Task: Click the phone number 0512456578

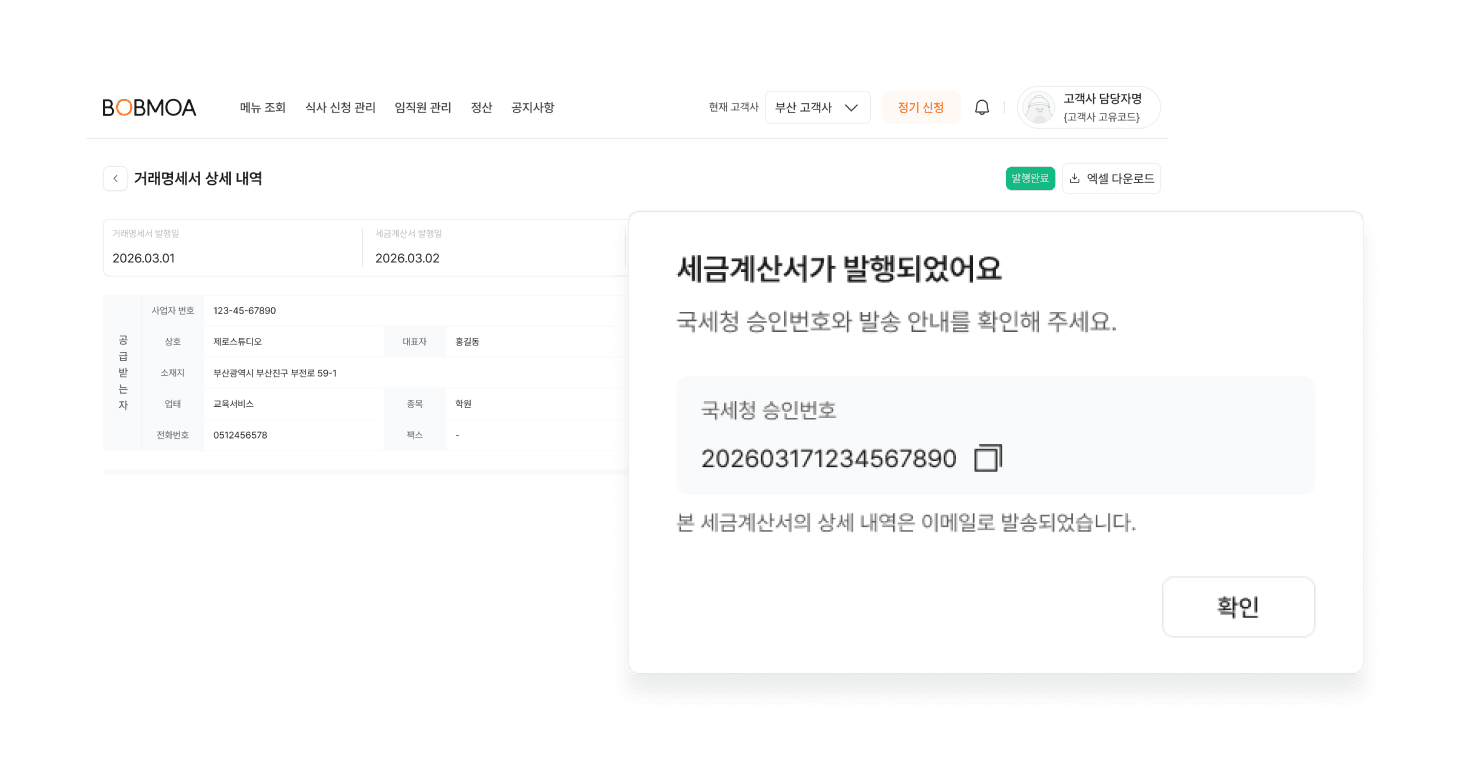Action: click(240, 435)
